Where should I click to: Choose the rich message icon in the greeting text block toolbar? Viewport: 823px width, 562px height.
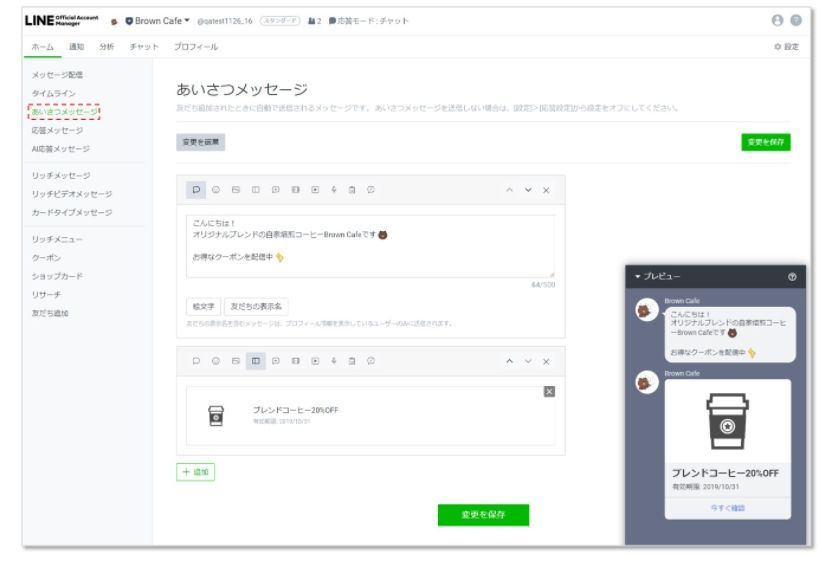pyautogui.click(x=276, y=190)
